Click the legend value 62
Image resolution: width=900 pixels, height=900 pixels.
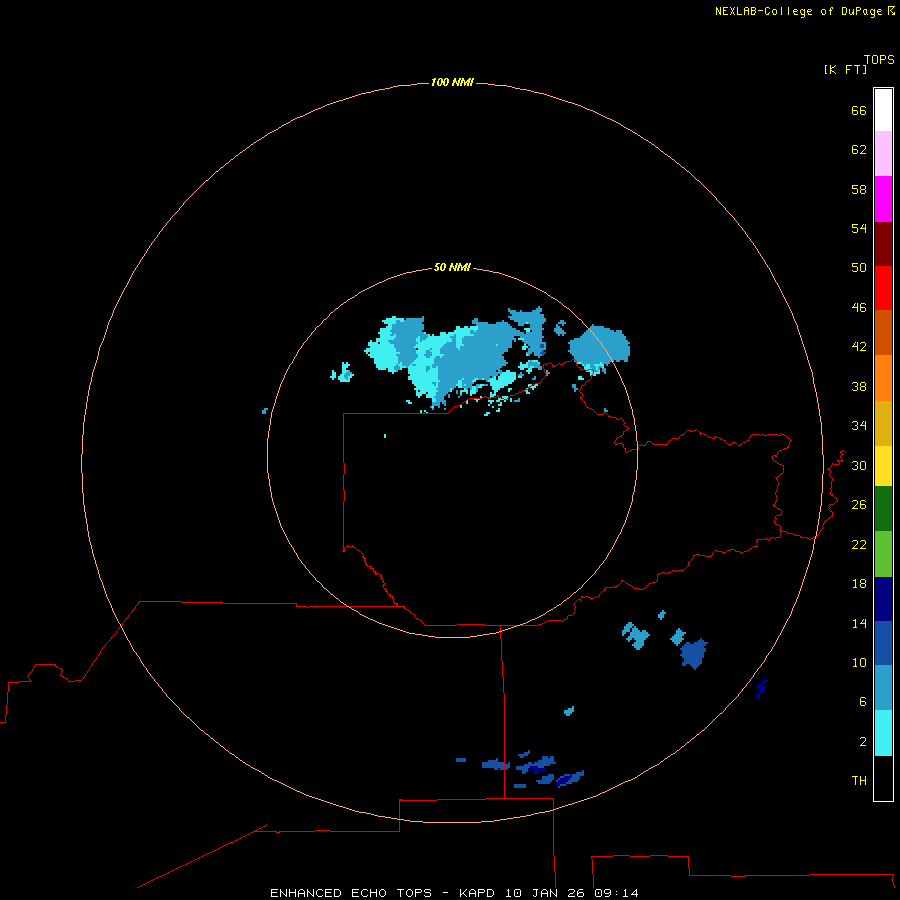point(859,149)
